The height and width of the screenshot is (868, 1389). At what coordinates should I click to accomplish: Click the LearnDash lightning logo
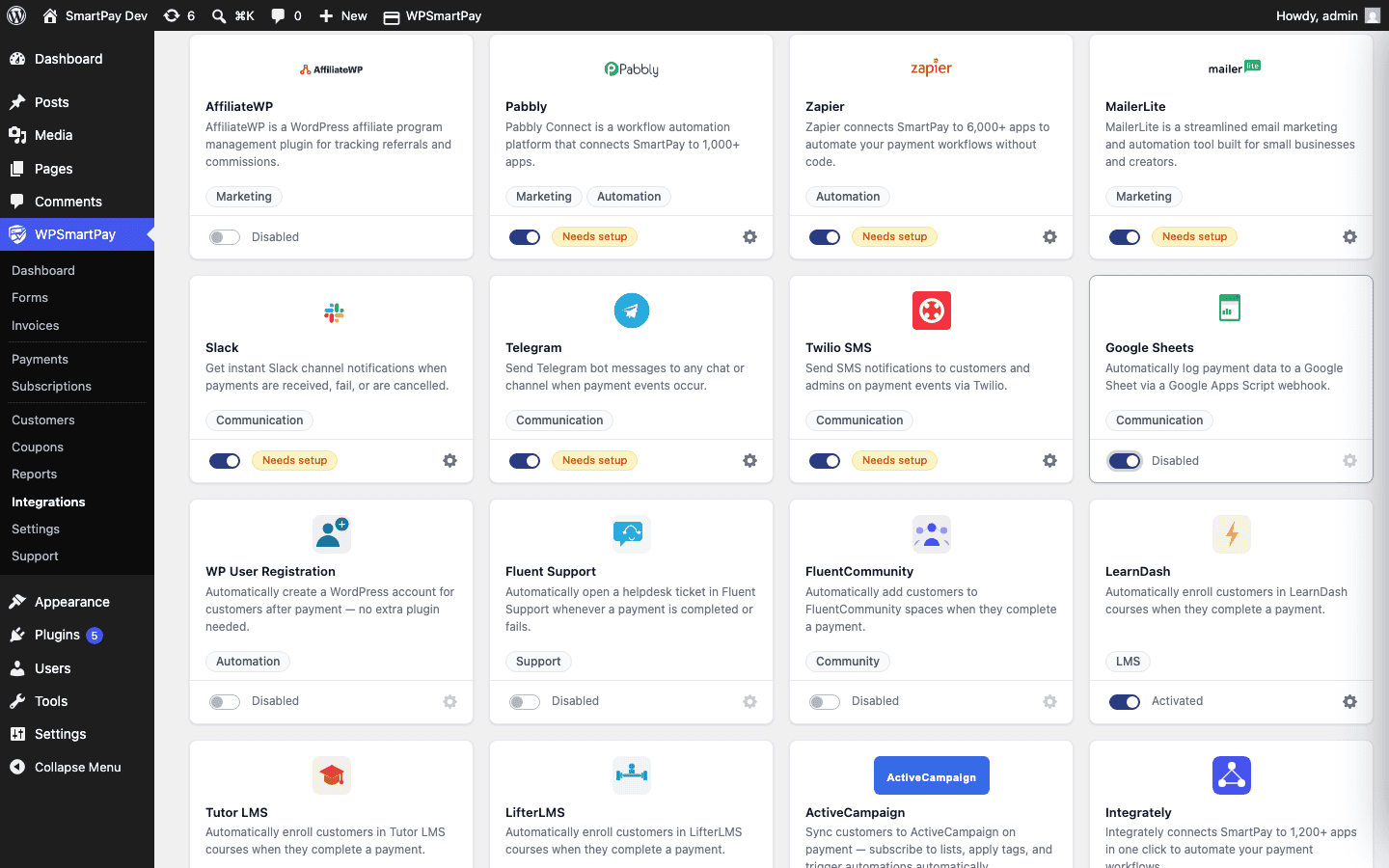(x=1232, y=533)
